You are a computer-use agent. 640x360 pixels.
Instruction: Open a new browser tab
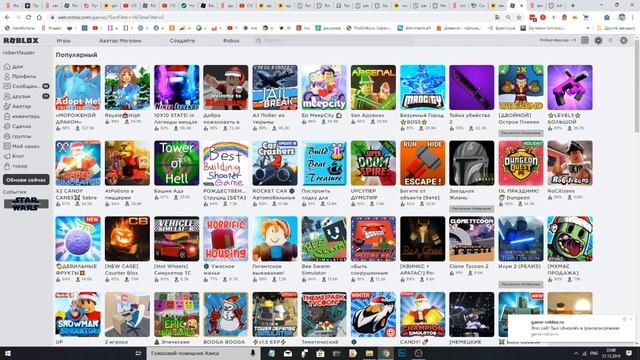pyautogui.click(x=573, y=6)
